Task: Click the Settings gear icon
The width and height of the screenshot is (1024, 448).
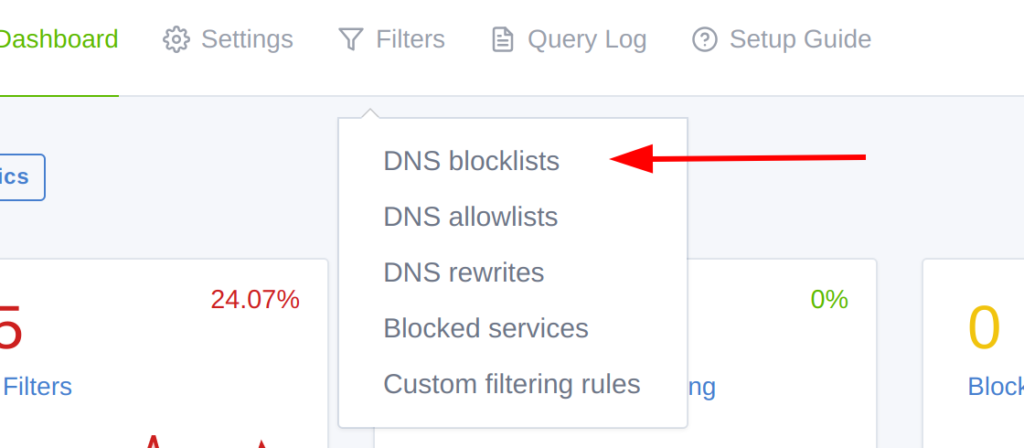Action: click(x=176, y=40)
